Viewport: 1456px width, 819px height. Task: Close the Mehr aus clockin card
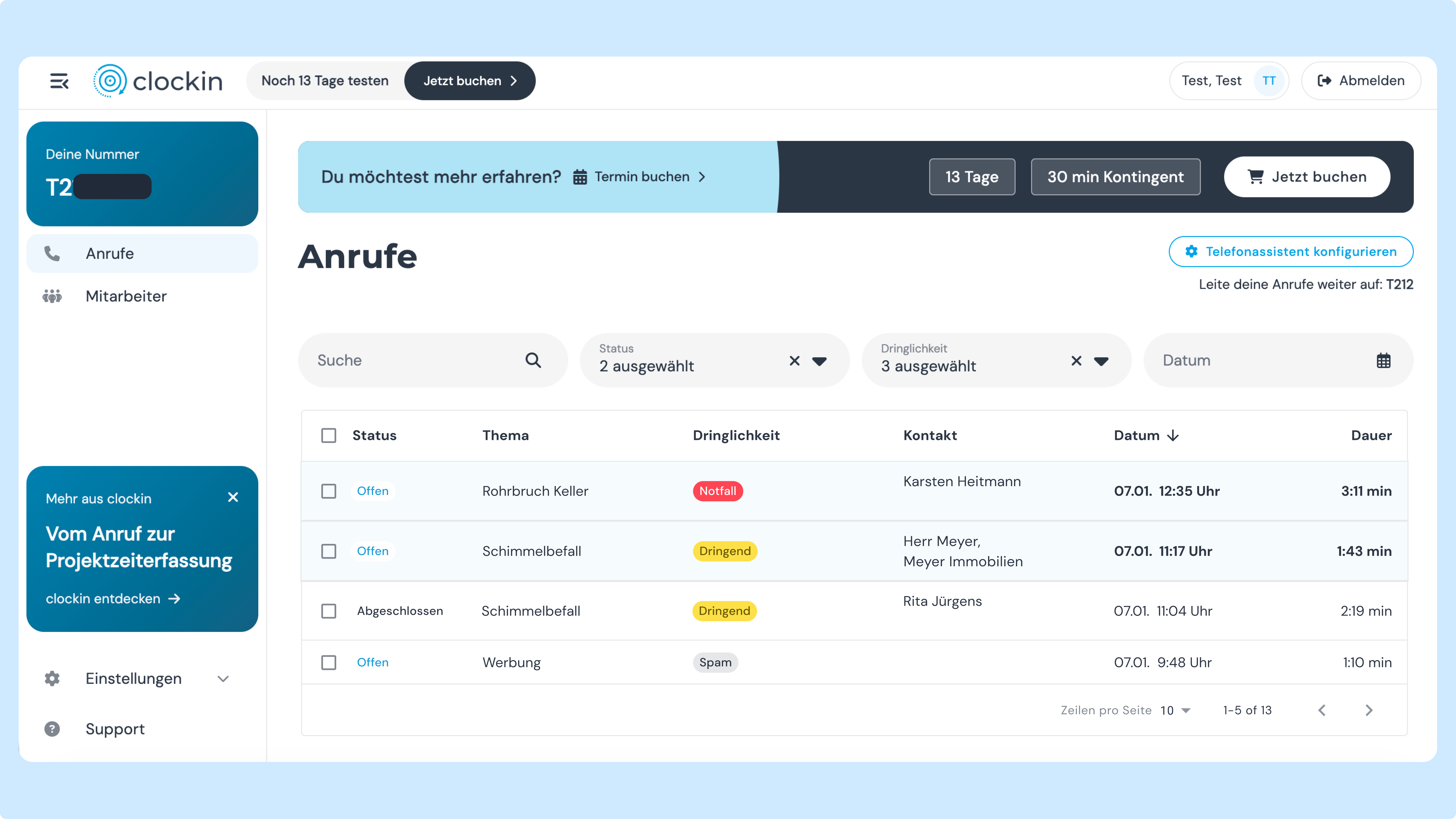(x=233, y=497)
